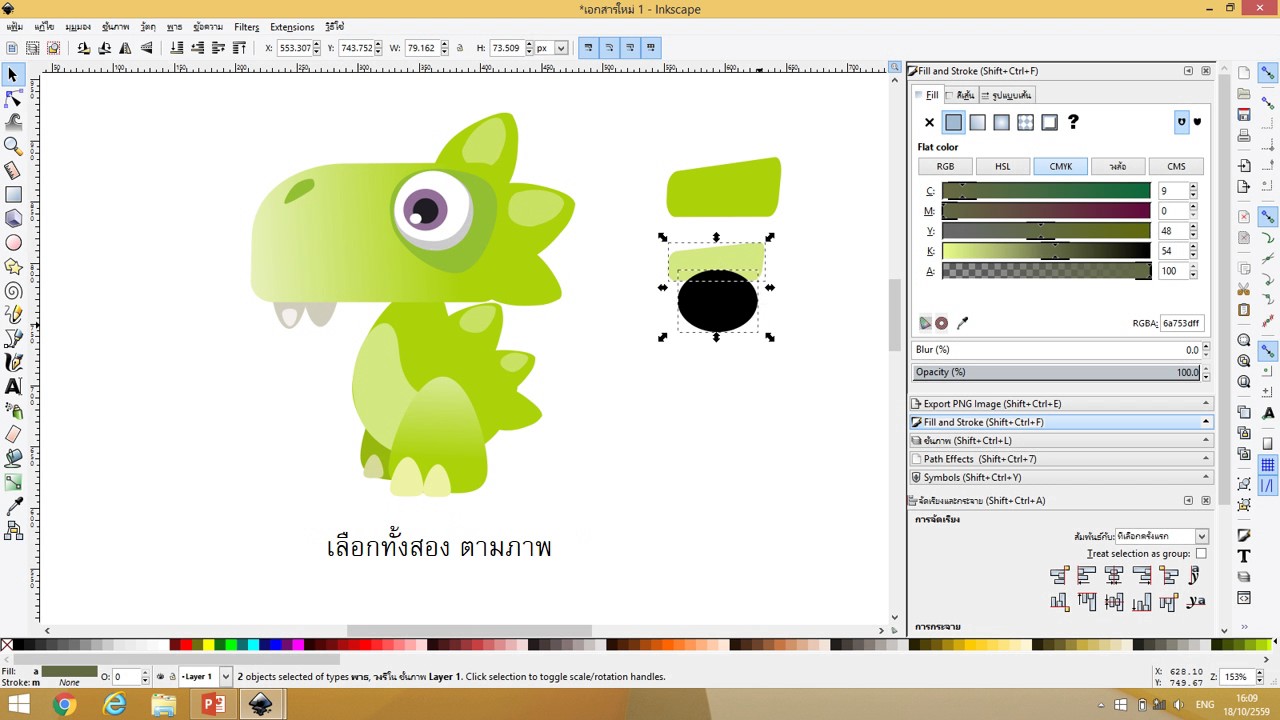Switch color mode to RGB

[x=945, y=167]
